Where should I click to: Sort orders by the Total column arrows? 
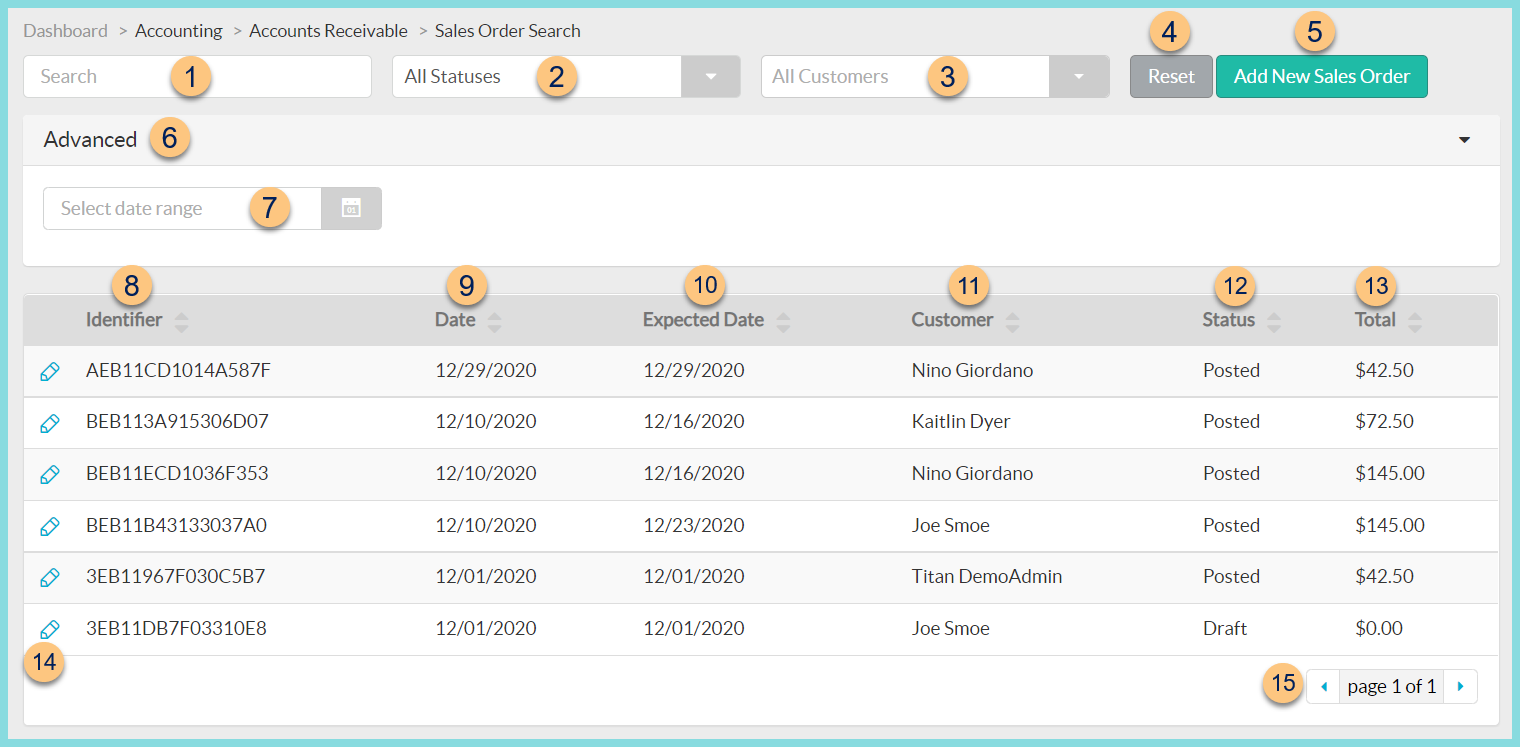(x=1415, y=320)
